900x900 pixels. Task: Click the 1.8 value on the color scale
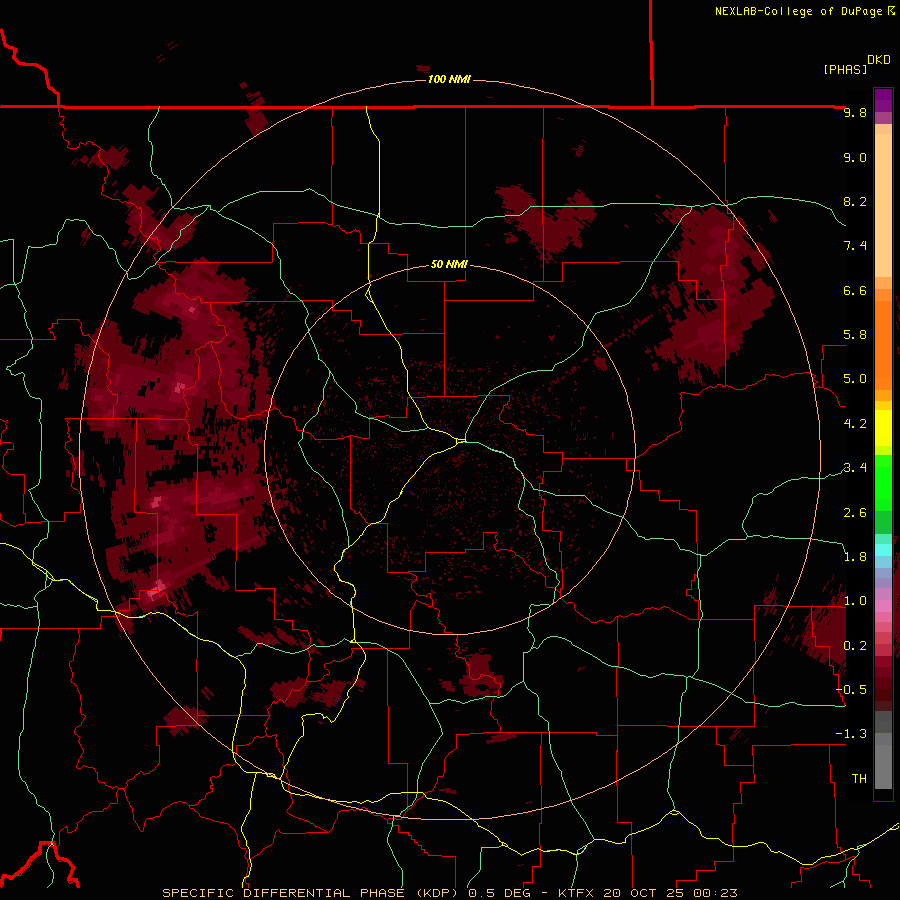pos(855,557)
